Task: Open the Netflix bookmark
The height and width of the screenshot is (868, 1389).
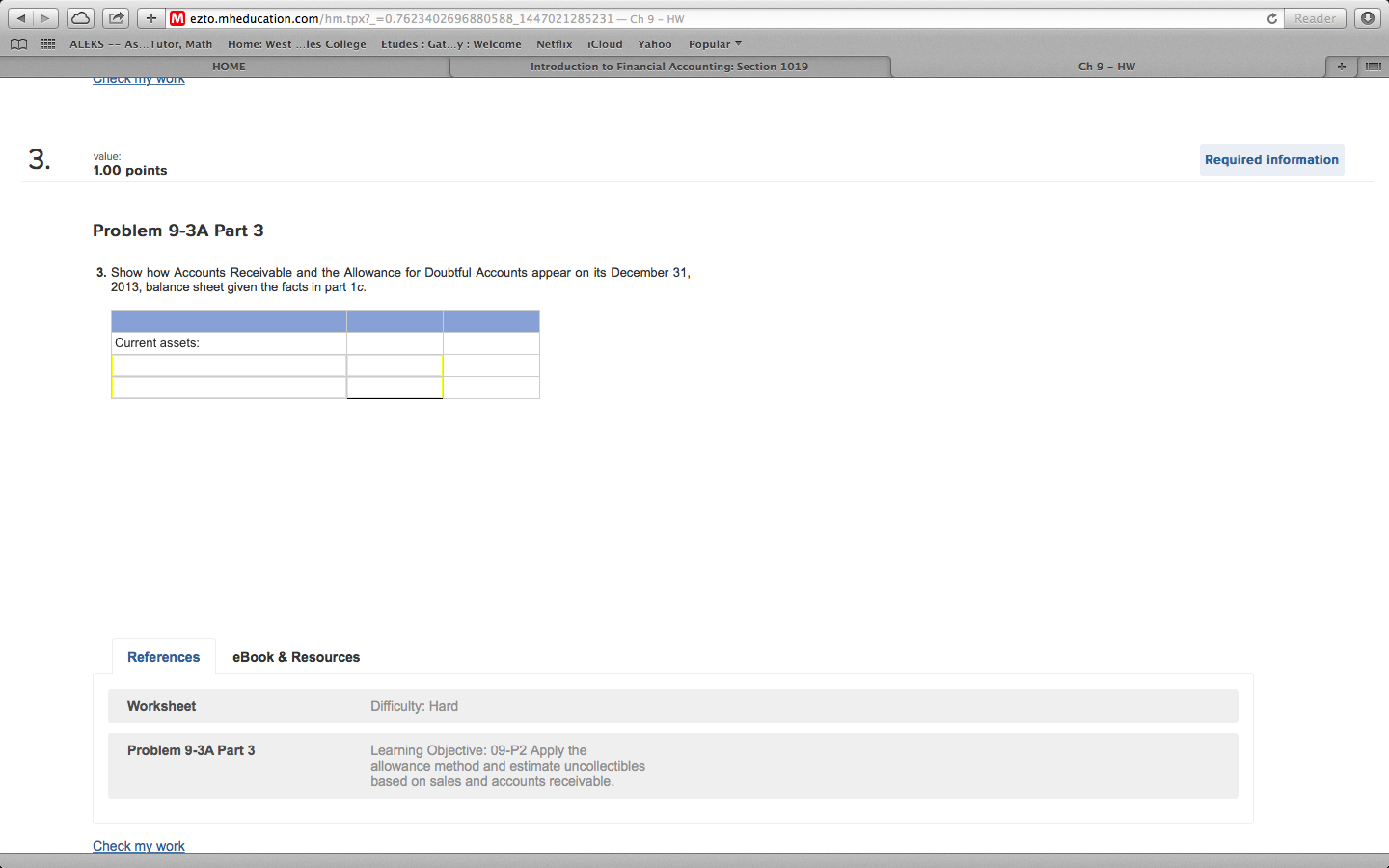Action: 555,44
